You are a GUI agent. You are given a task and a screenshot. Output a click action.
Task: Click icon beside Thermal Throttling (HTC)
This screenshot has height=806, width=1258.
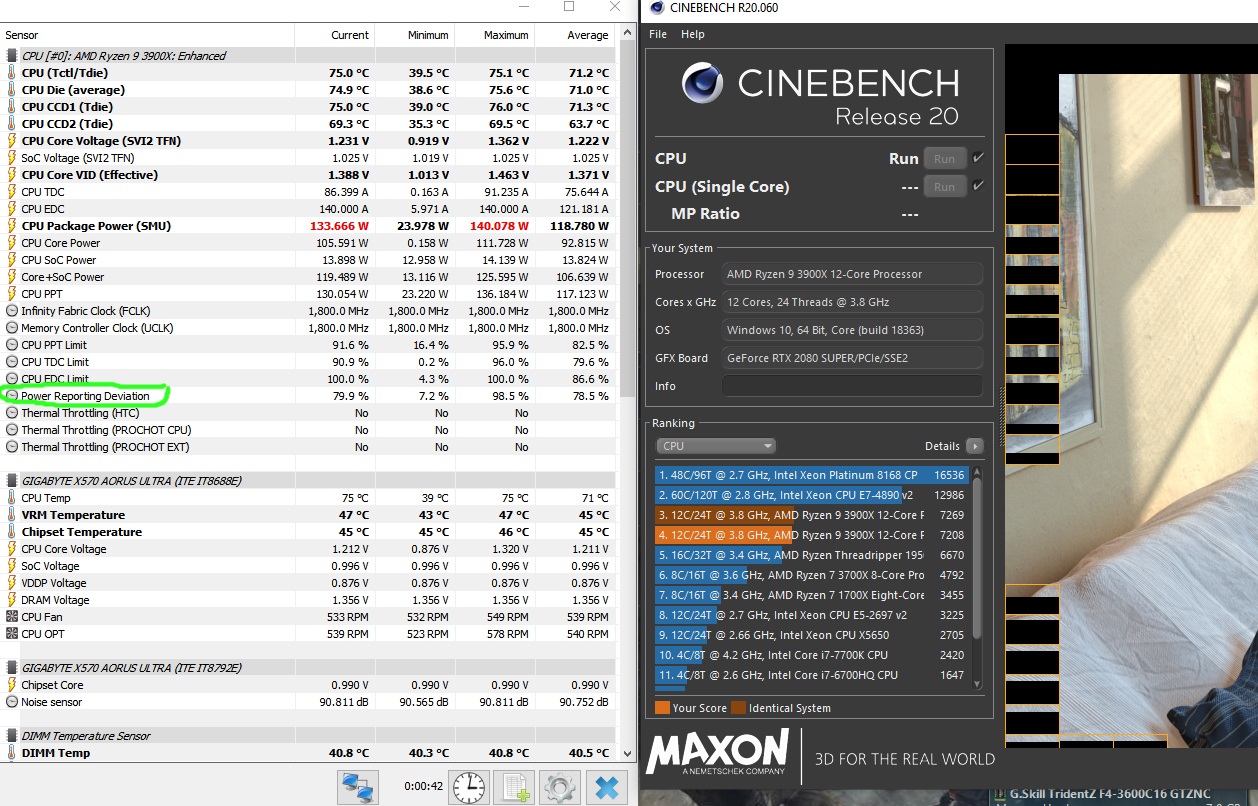point(11,413)
